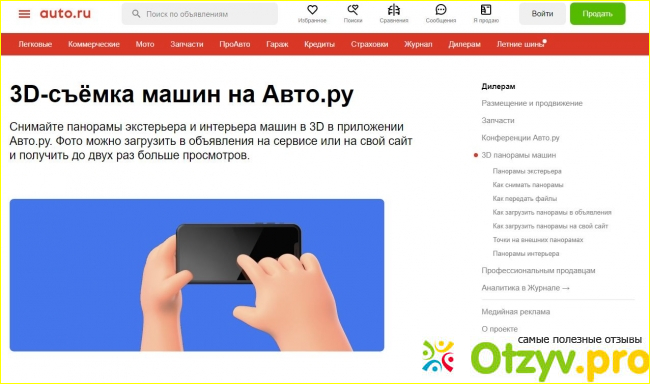This screenshot has height=384, width=650.
Task: Open the hamburger menu icon
Action: pyautogui.click(x=24, y=14)
